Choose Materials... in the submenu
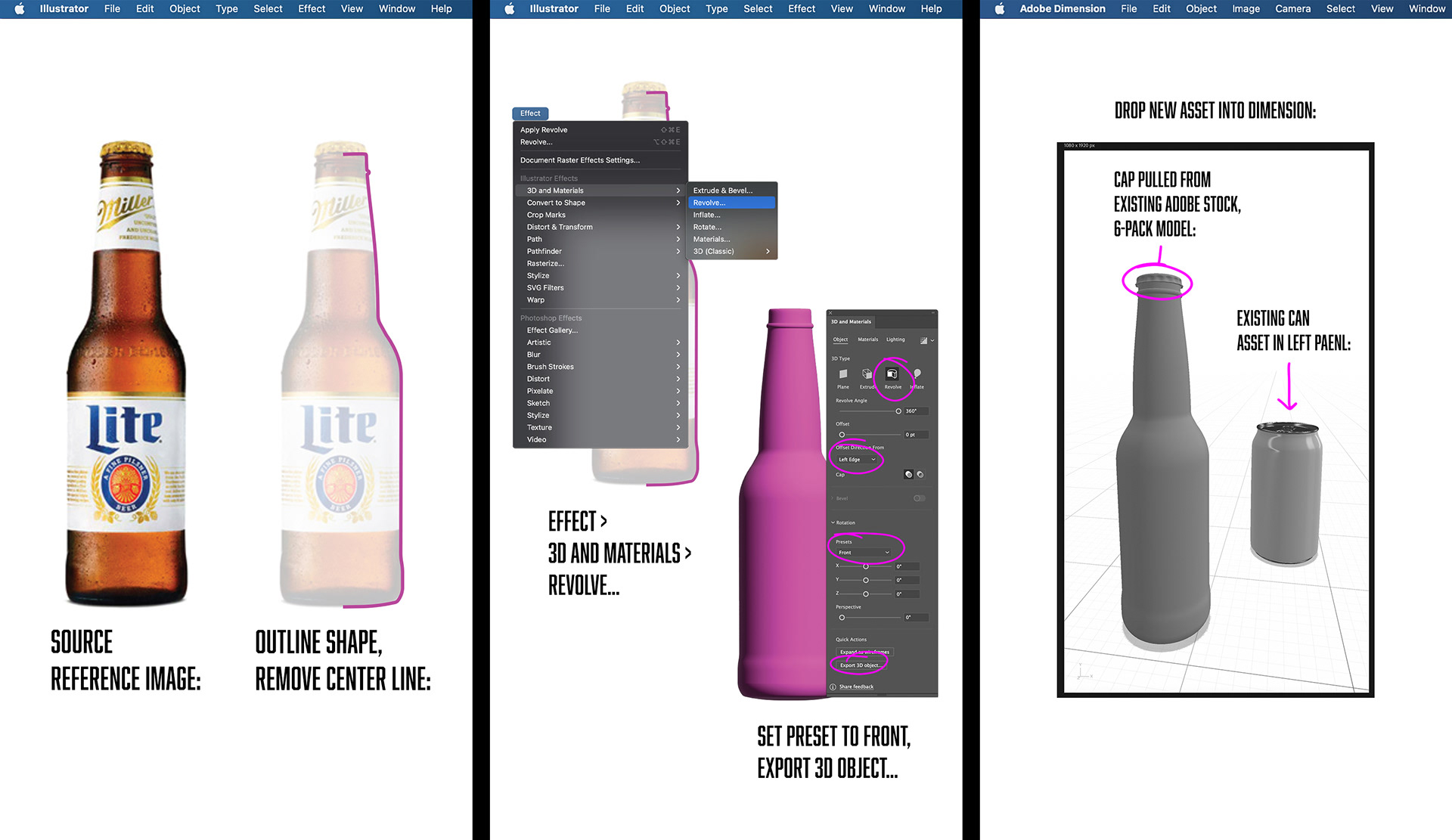The height and width of the screenshot is (840, 1452). pyautogui.click(x=733, y=239)
